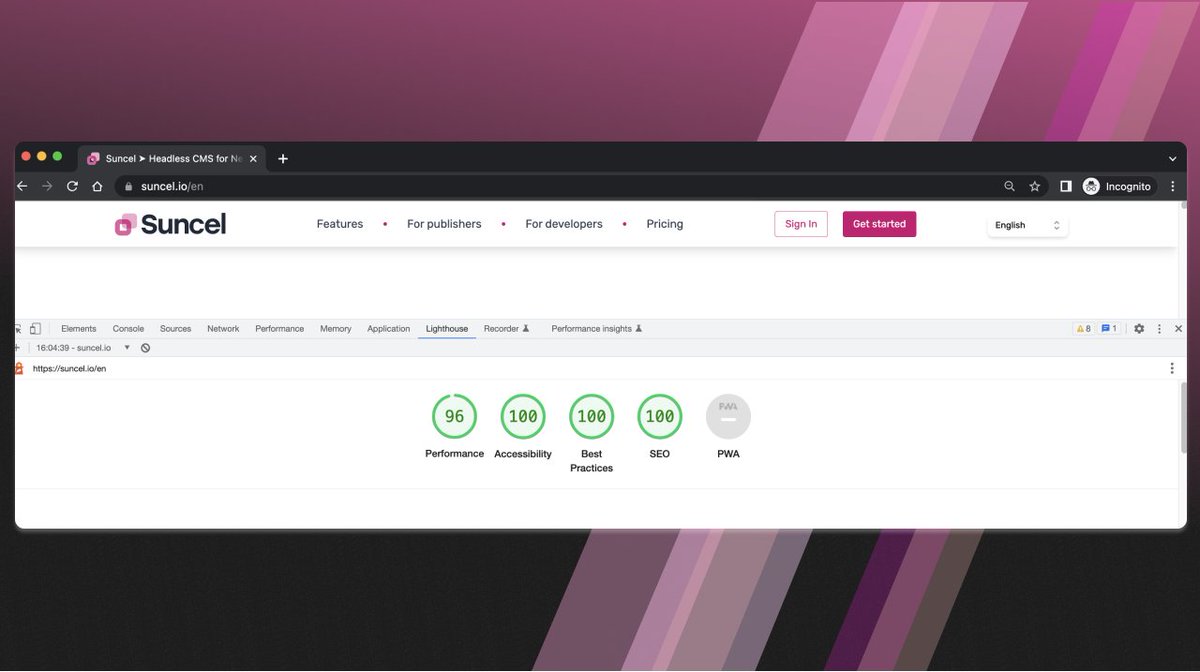Bookmark this page with the star
Image resolution: width=1200 pixels, height=672 pixels.
pos(1035,186)
